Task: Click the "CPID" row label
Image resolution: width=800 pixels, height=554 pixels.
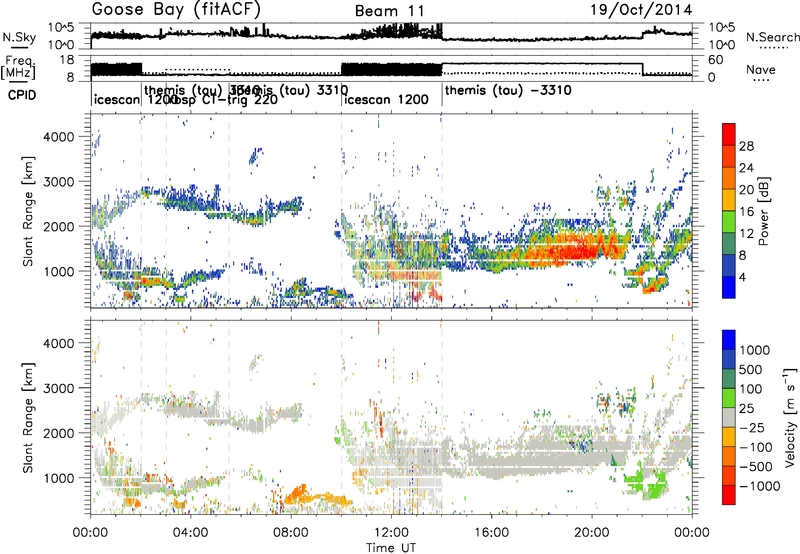Action: tap(22, 95)
